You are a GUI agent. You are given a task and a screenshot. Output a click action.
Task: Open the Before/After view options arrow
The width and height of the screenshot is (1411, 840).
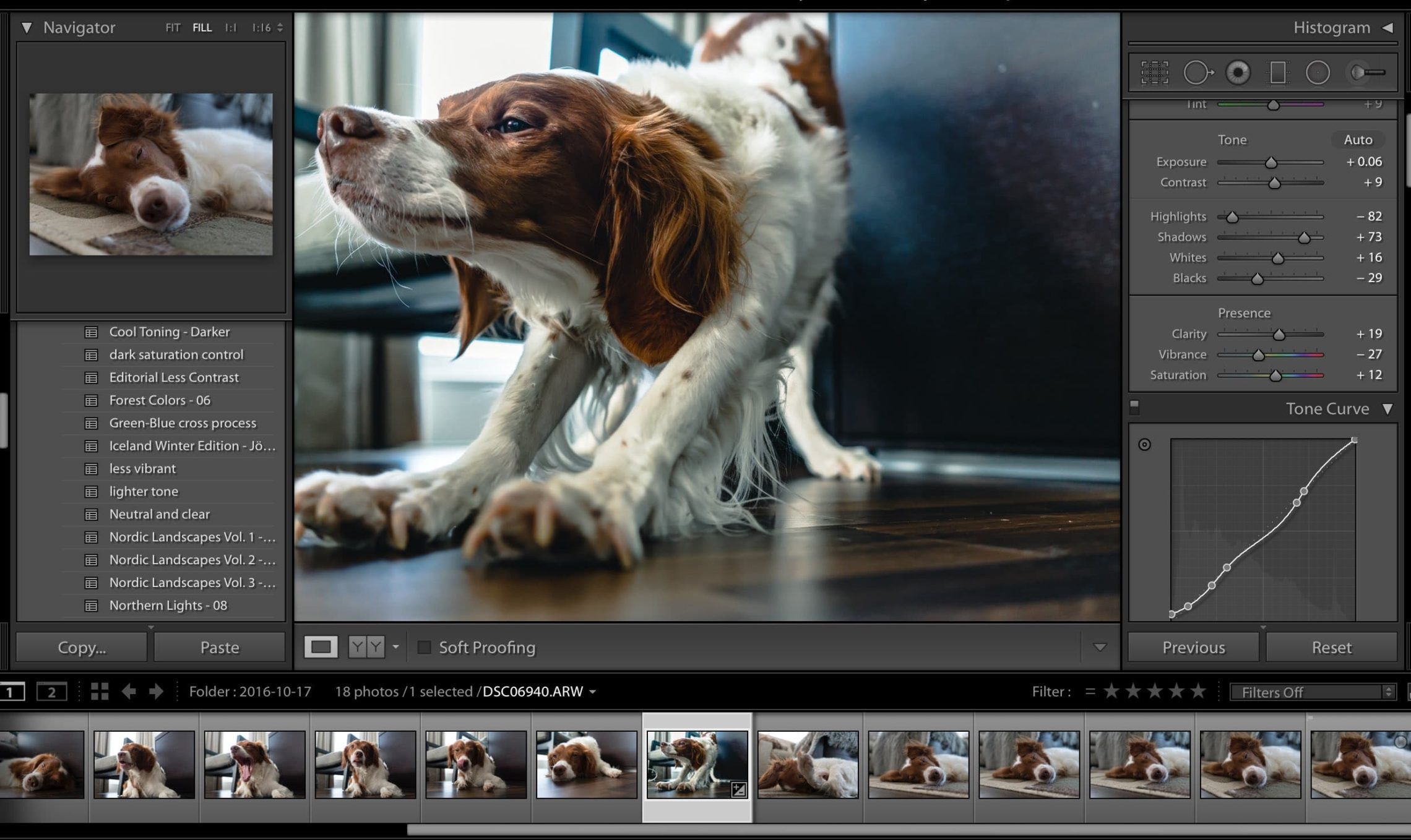point(395,647)
